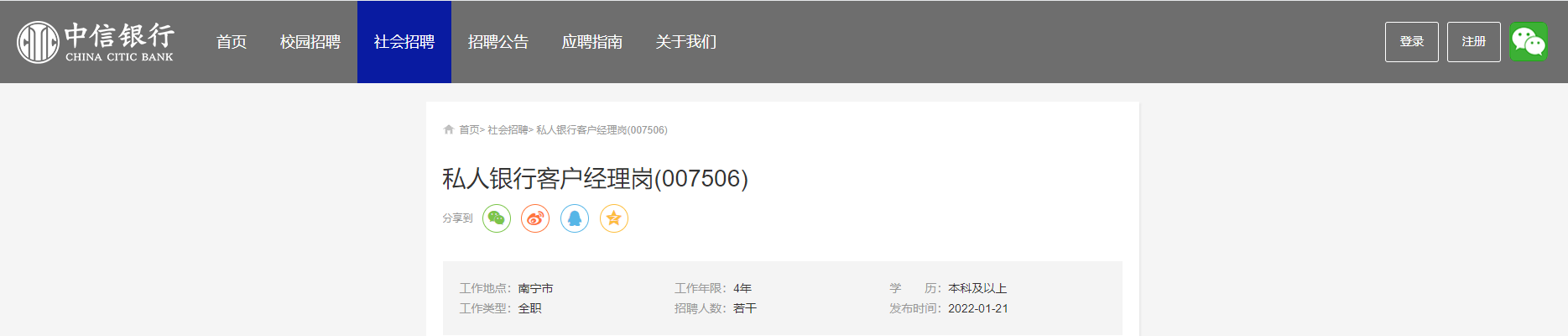
Task: Open the 关于我们 menu item
Action: point(686,42)
